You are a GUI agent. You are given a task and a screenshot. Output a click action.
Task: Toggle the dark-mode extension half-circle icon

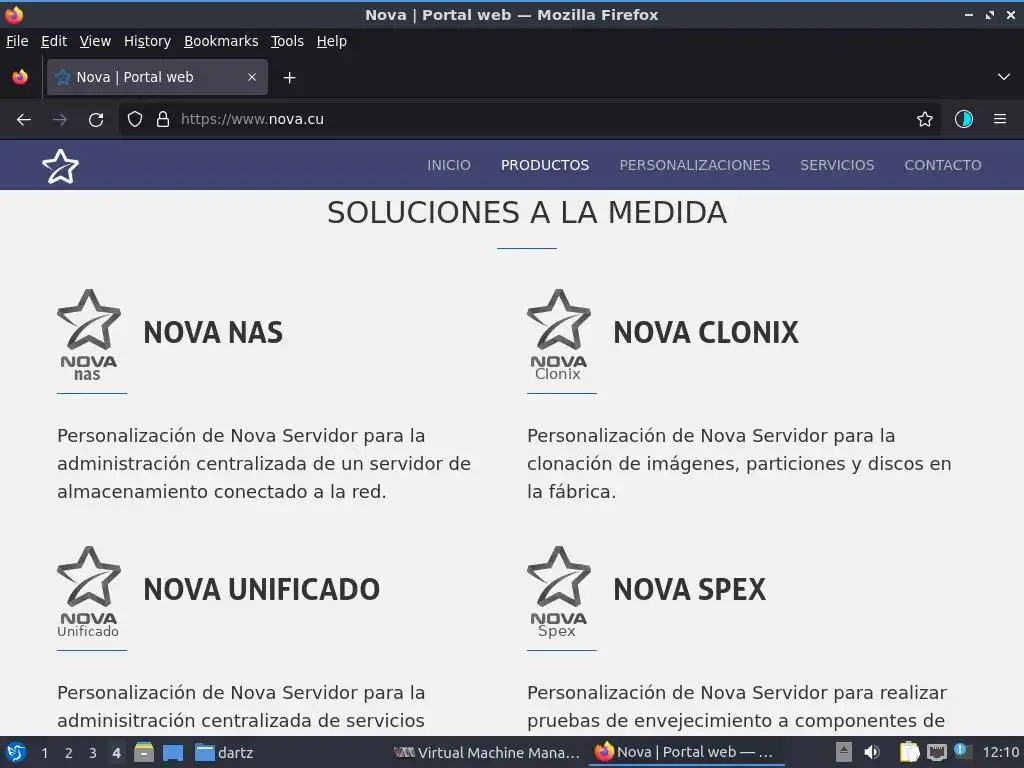[964, 120]
